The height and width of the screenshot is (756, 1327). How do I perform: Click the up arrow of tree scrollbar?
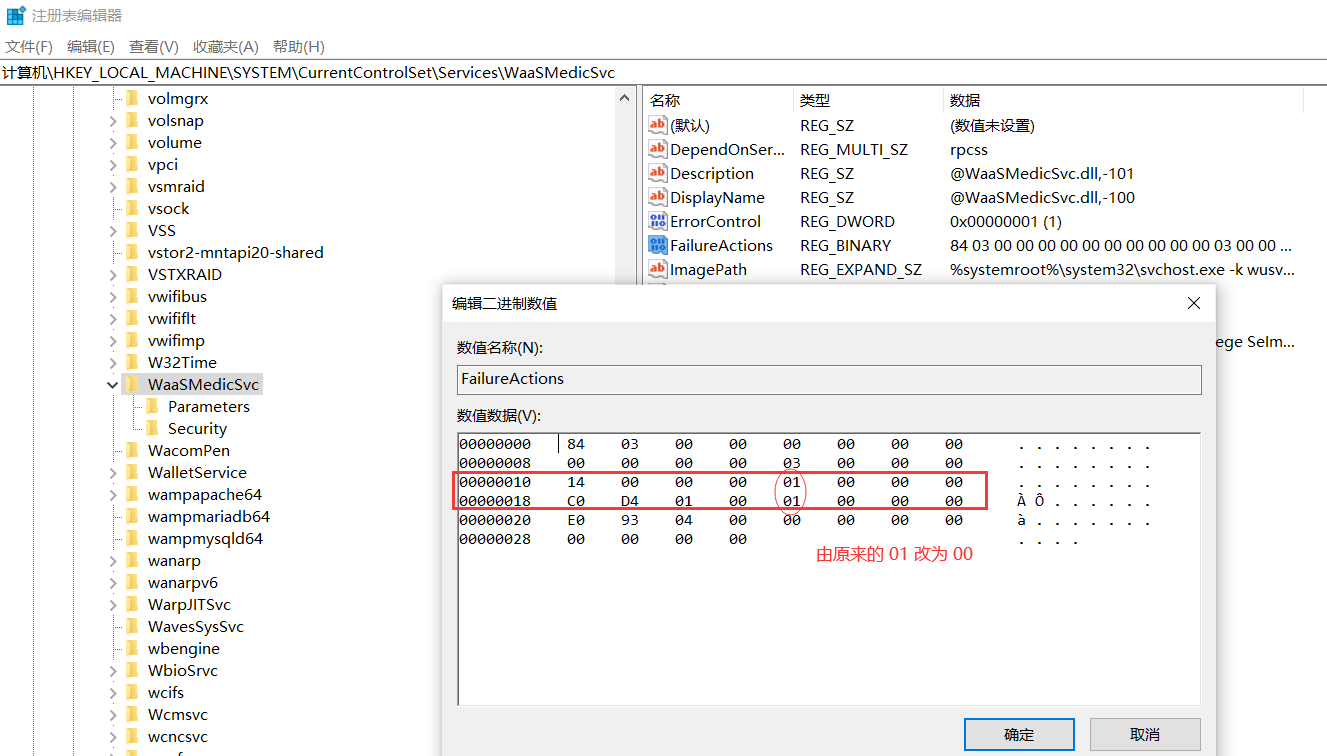pos(626,99)
